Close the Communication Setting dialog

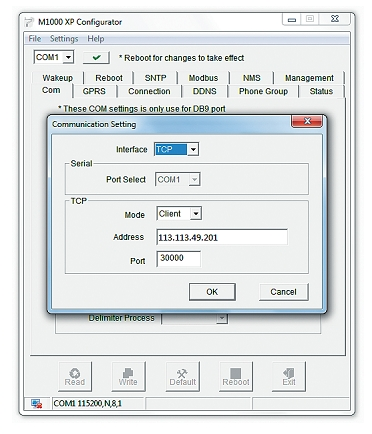(307, 121)
